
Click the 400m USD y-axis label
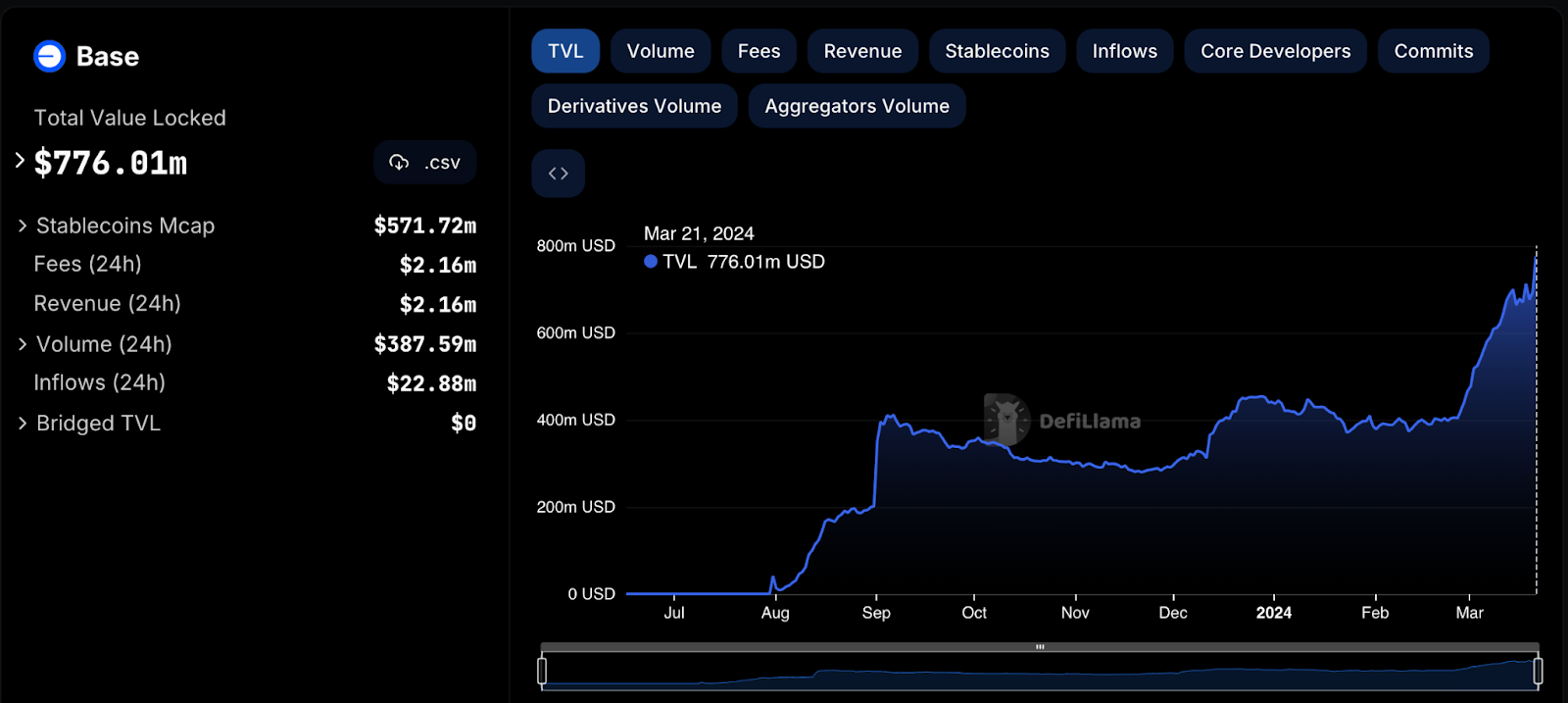coord(576,420)
